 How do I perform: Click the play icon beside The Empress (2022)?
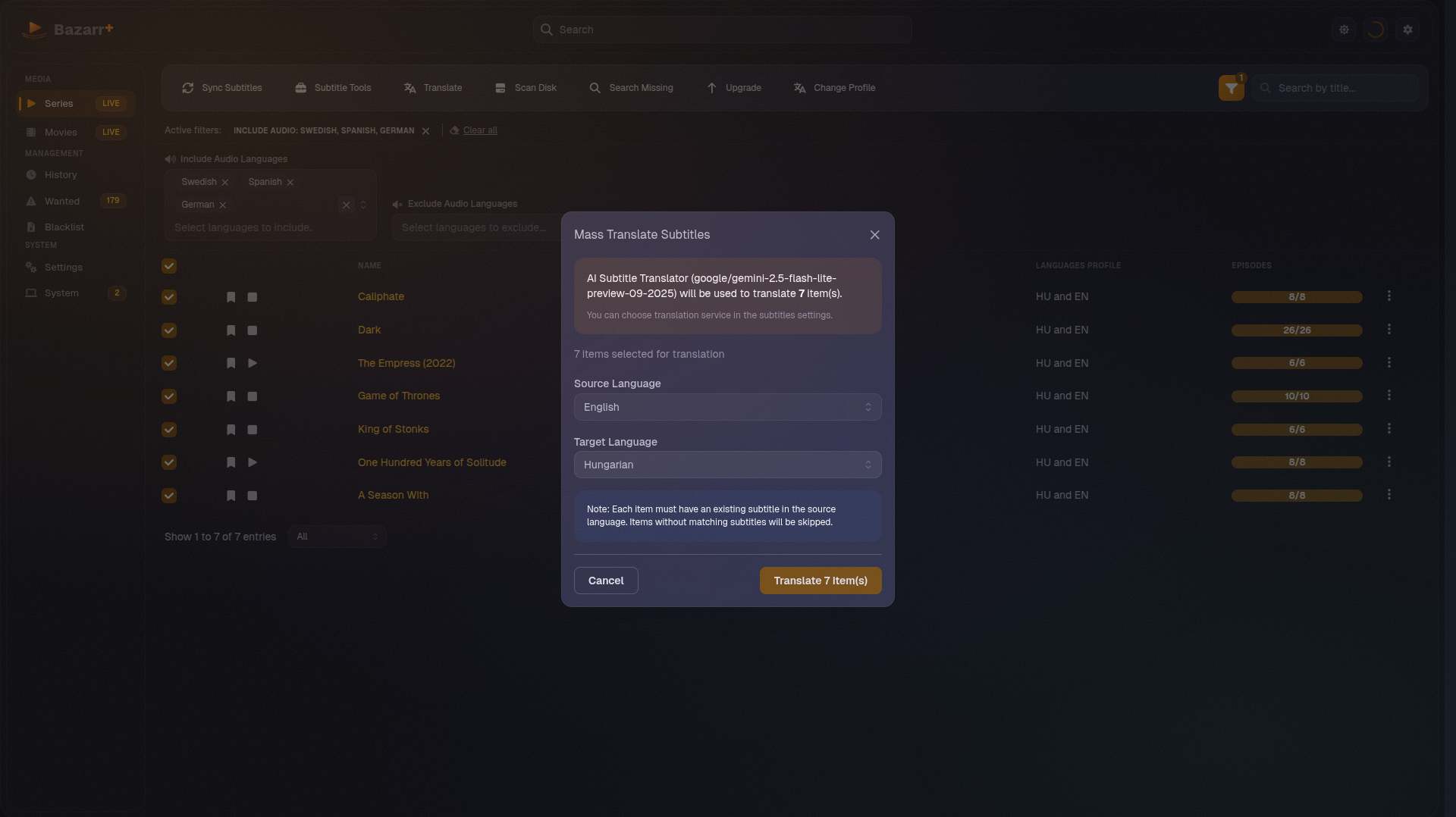(x=252, y=364)
